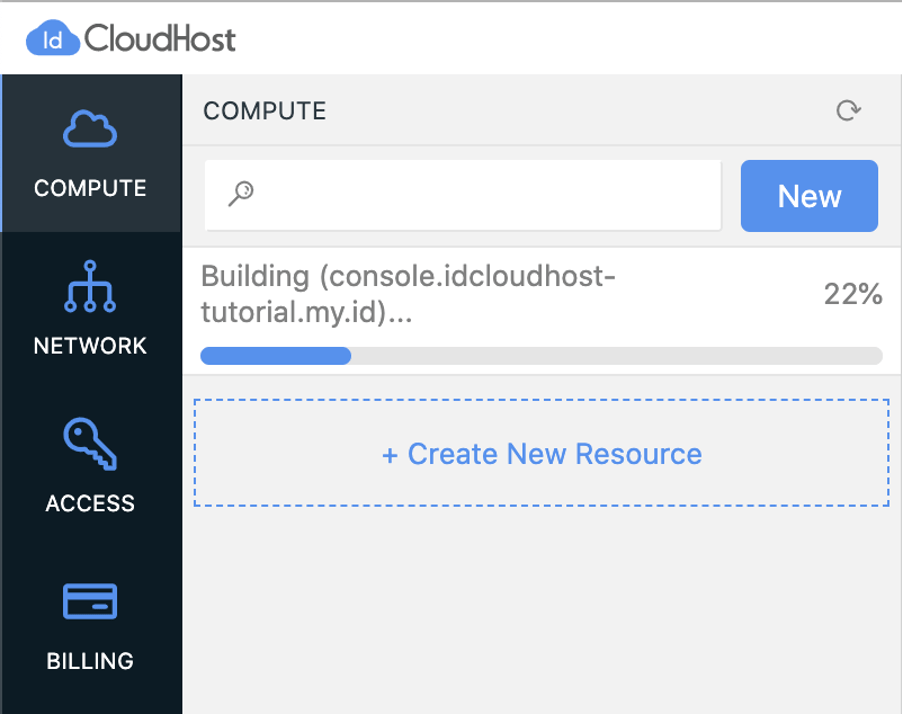Open the ACCESS section

tap(90, 503)
